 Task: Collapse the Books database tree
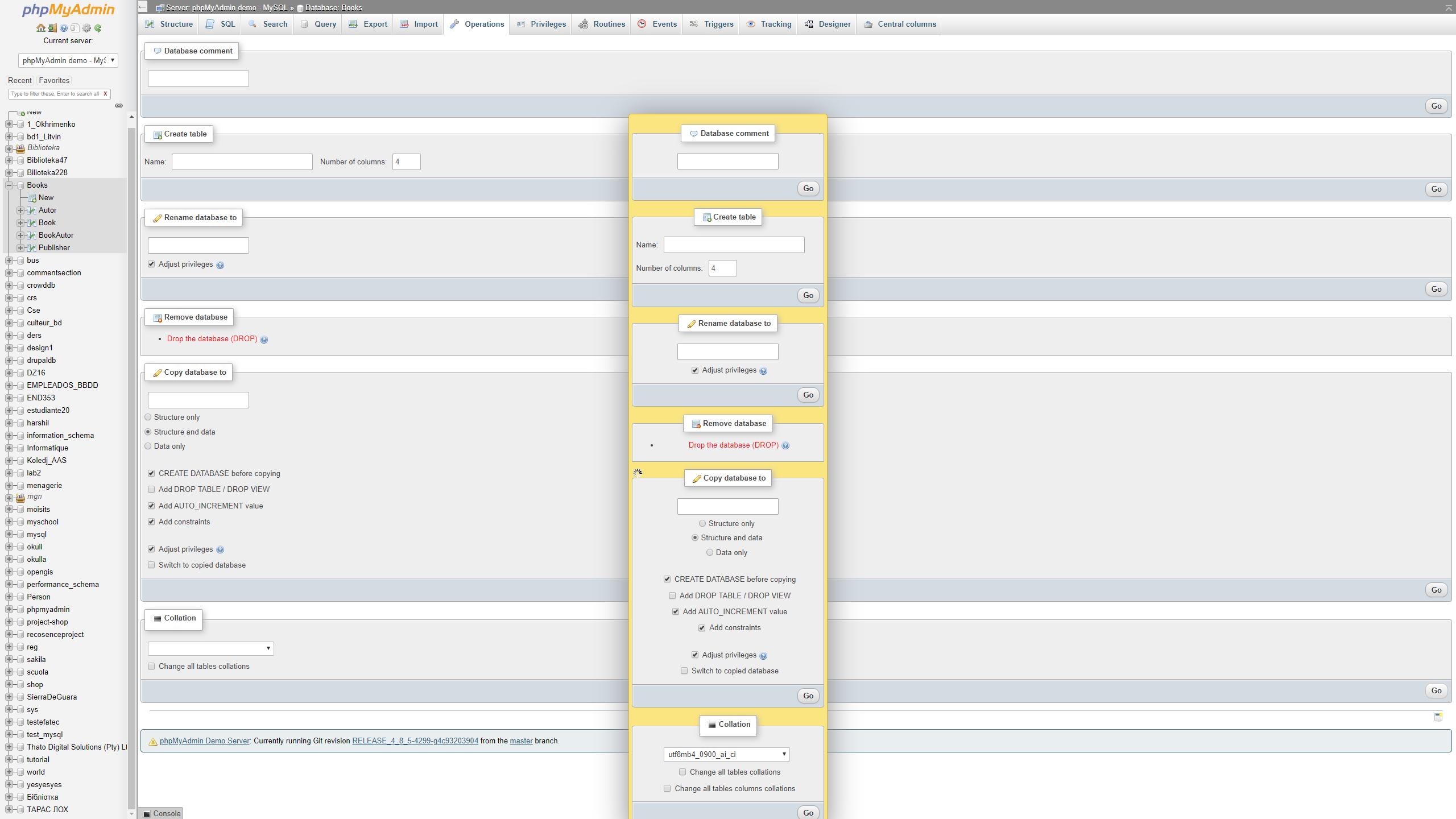coord(9,185)
